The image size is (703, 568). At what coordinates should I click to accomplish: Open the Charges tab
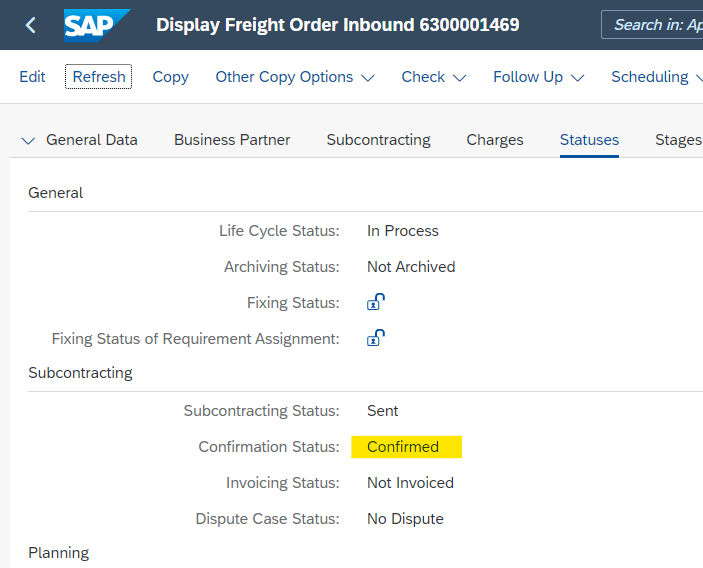point(495,140)
